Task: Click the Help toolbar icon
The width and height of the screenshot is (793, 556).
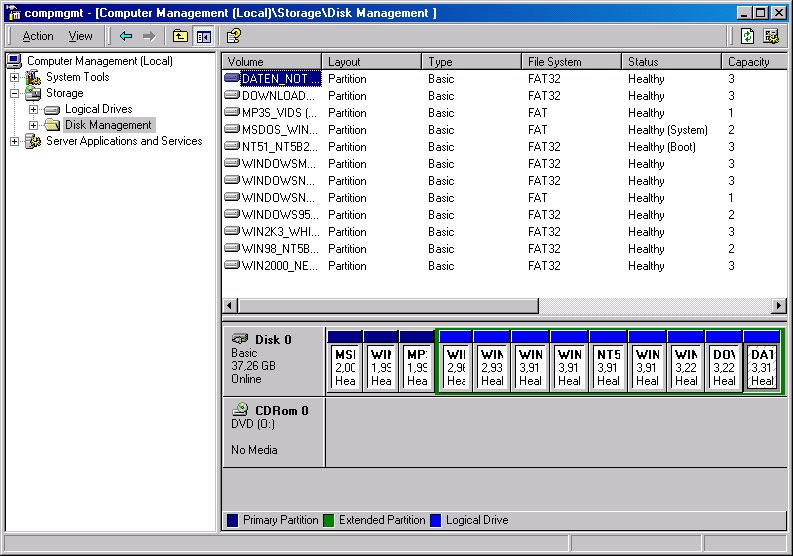Action: click(x=233, y=36)
